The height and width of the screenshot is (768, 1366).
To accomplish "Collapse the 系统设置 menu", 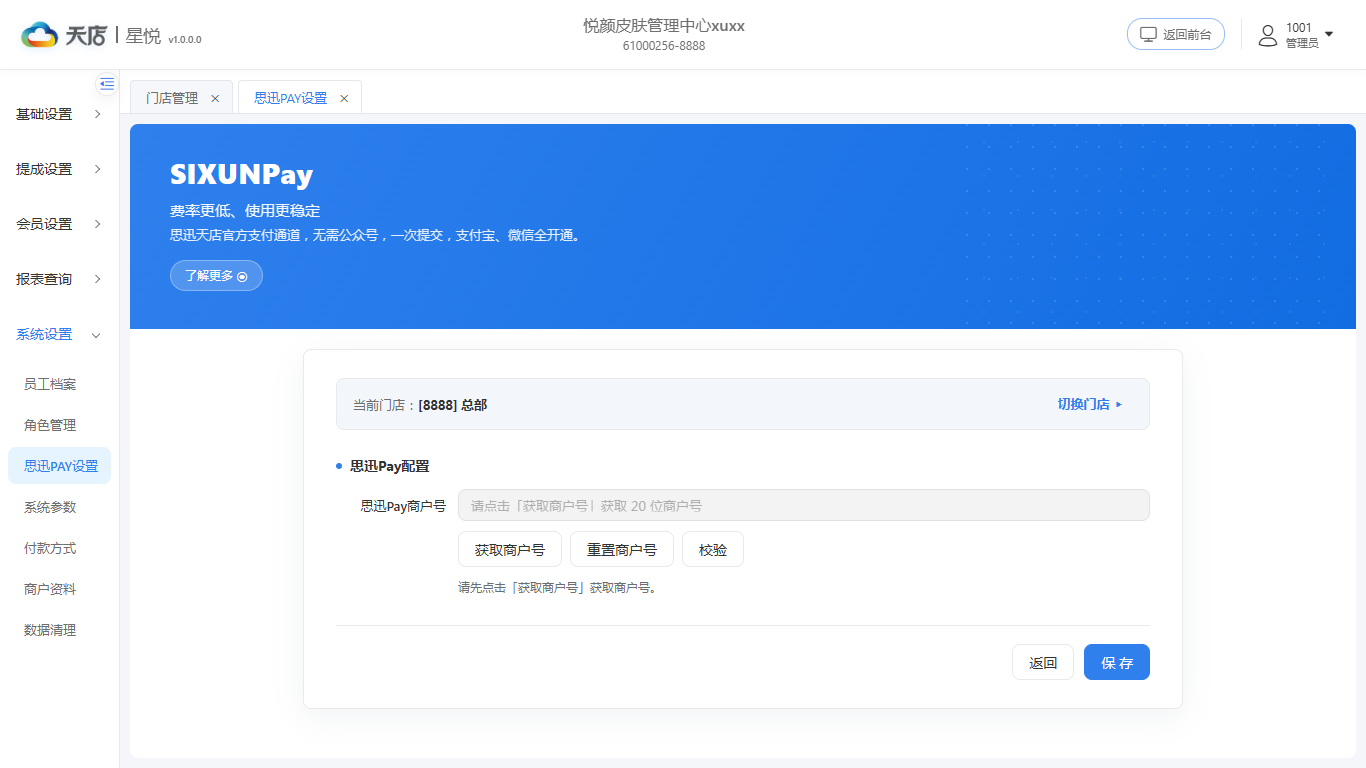I will [60, 334].
